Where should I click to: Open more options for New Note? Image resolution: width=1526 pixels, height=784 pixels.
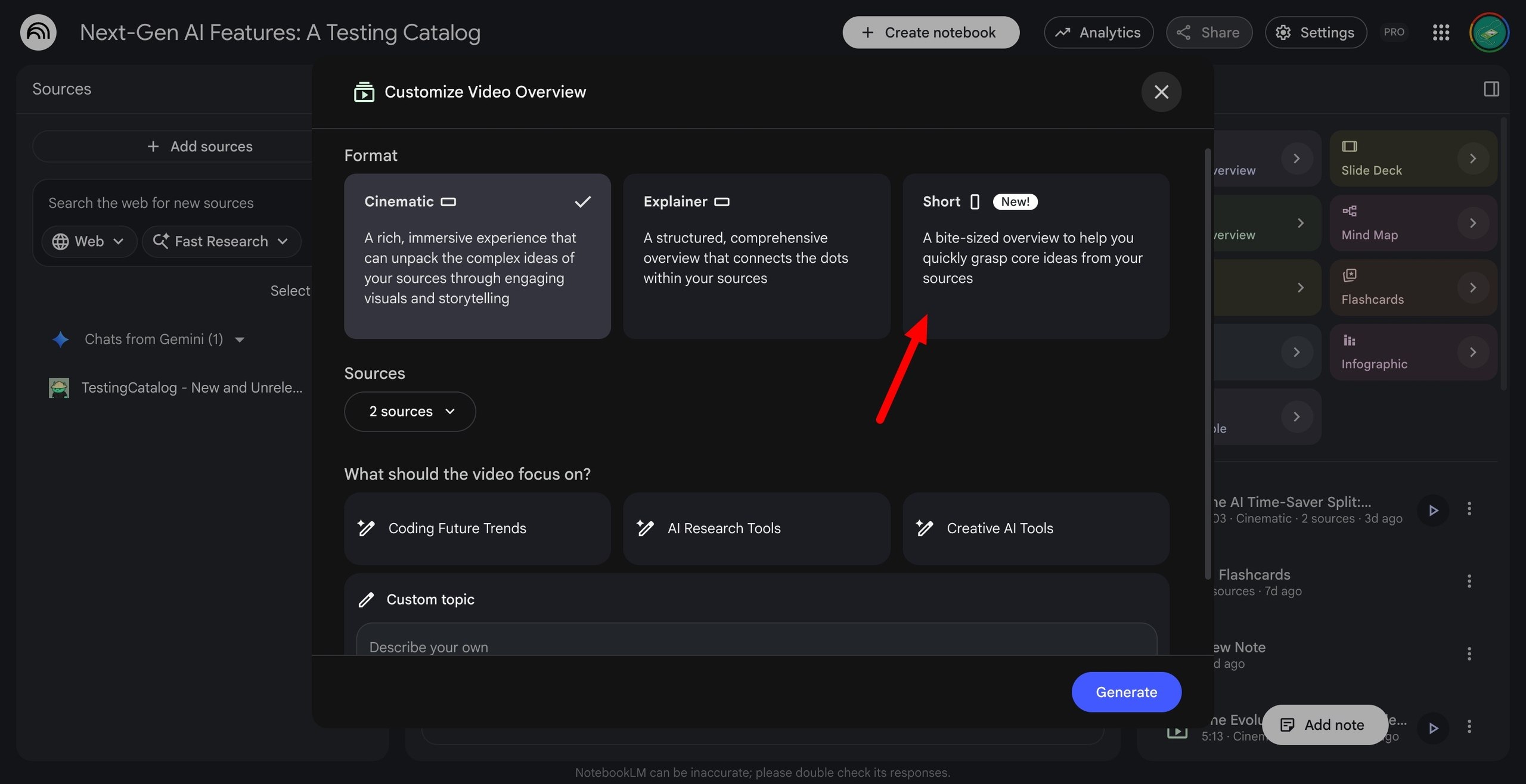pos(1469,654)
